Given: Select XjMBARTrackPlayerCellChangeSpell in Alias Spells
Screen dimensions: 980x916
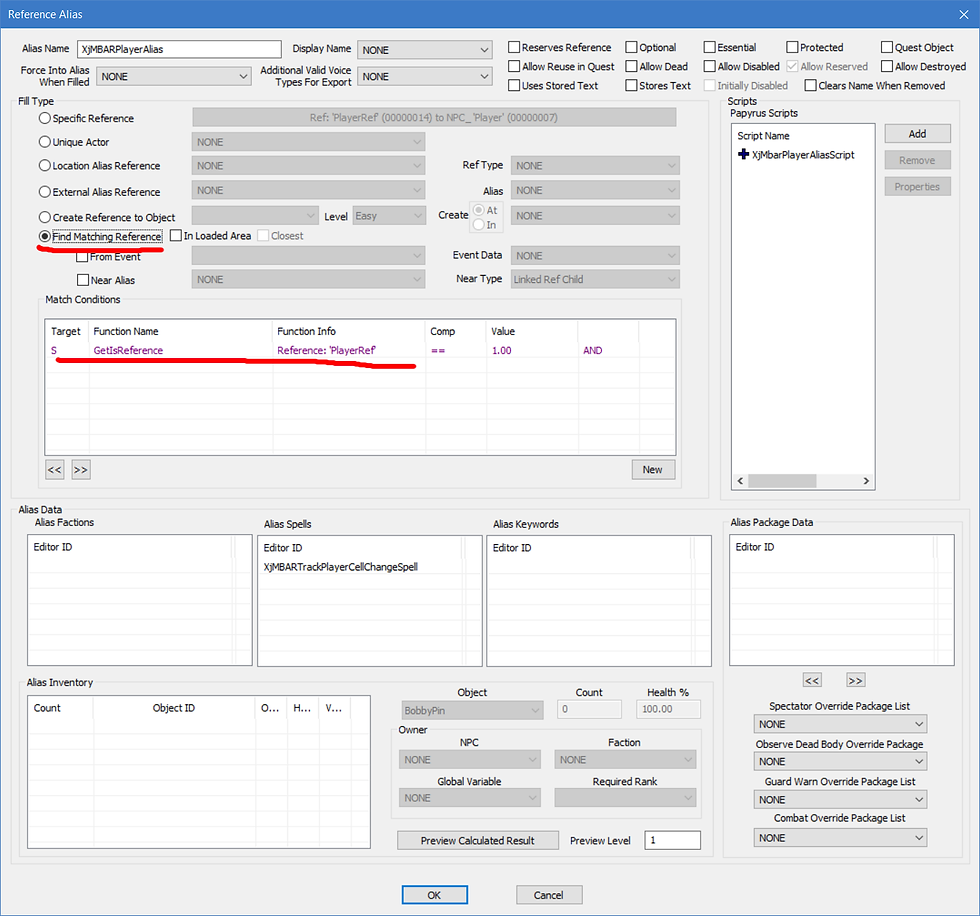Looking at the screenshot, I should [341, 567].
